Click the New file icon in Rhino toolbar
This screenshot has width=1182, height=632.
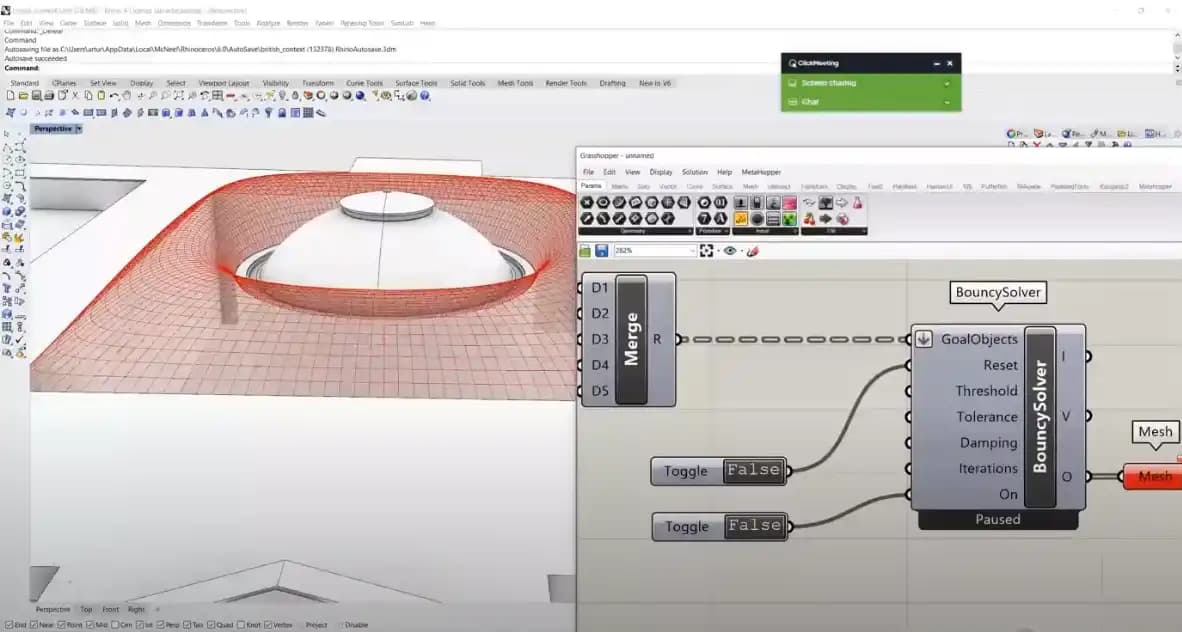pyautogui.click(x=11, y=96)
